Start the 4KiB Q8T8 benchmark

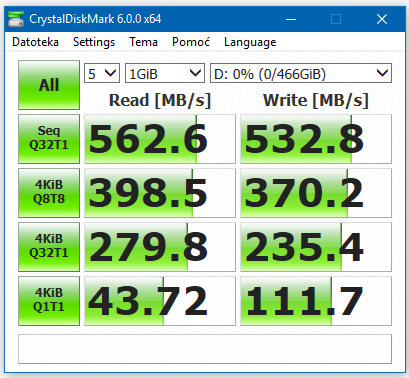[x=49, y=193]
